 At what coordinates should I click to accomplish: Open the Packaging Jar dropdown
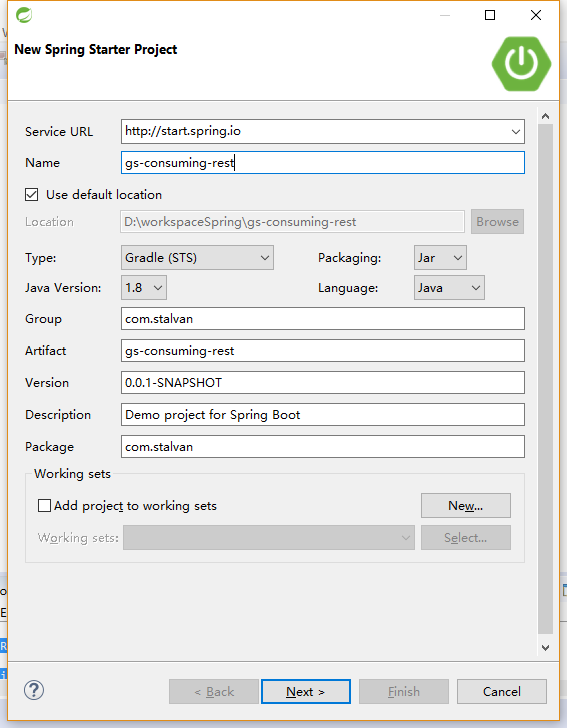pyautogui.click(x=440, y=258)
